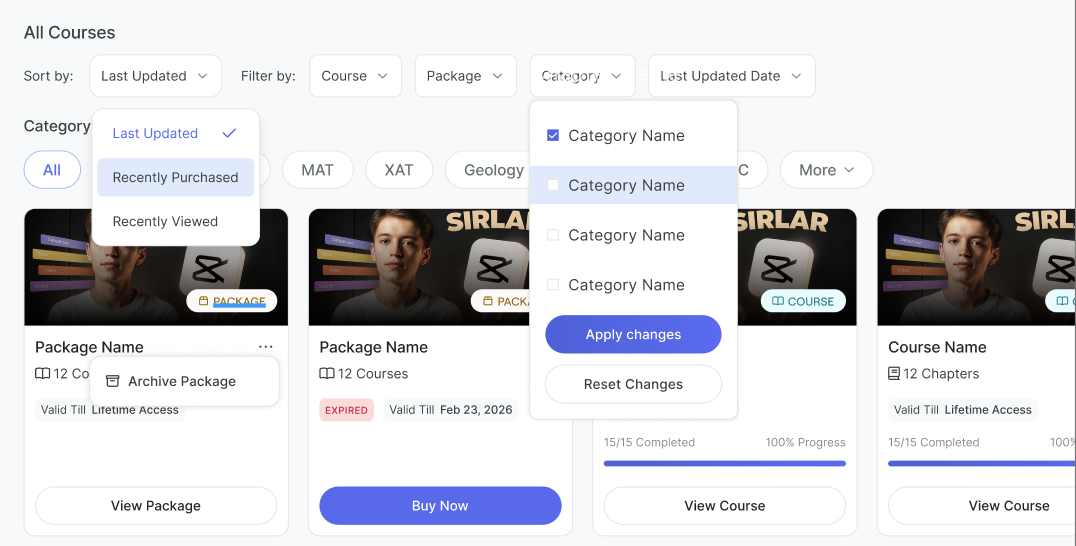
Task: Click the checkmark icon beside Last Updated option
Action: 230,133
